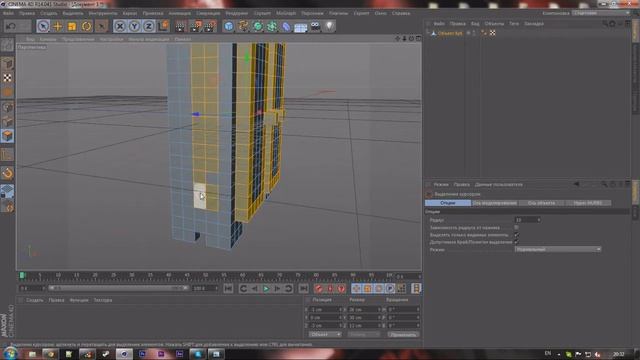
Task: Open the File menu in main menu bar
Action: click(8, 13)
